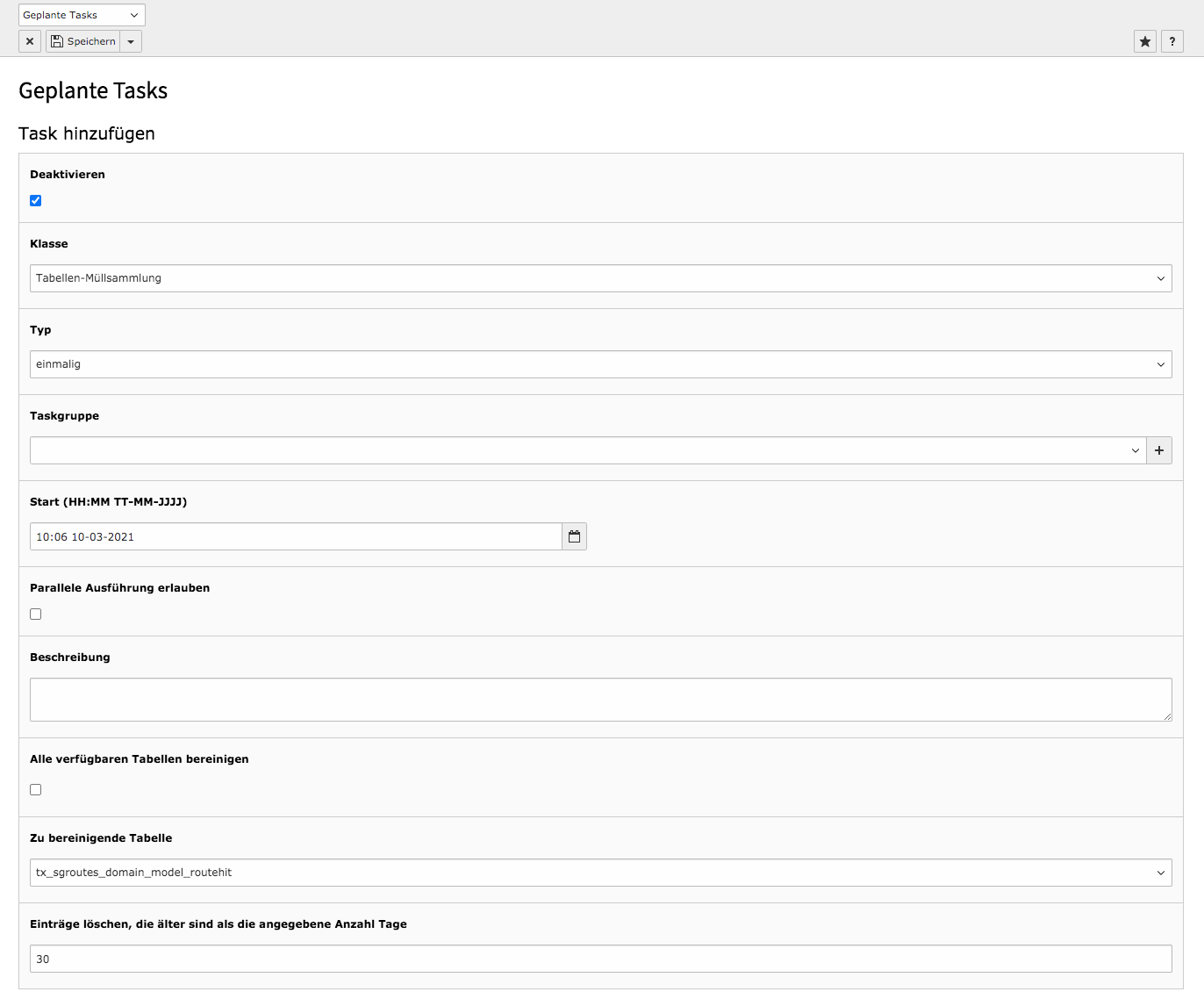Select the Tage value field containing 30
1204x999 pixels.
pos(599,958)
